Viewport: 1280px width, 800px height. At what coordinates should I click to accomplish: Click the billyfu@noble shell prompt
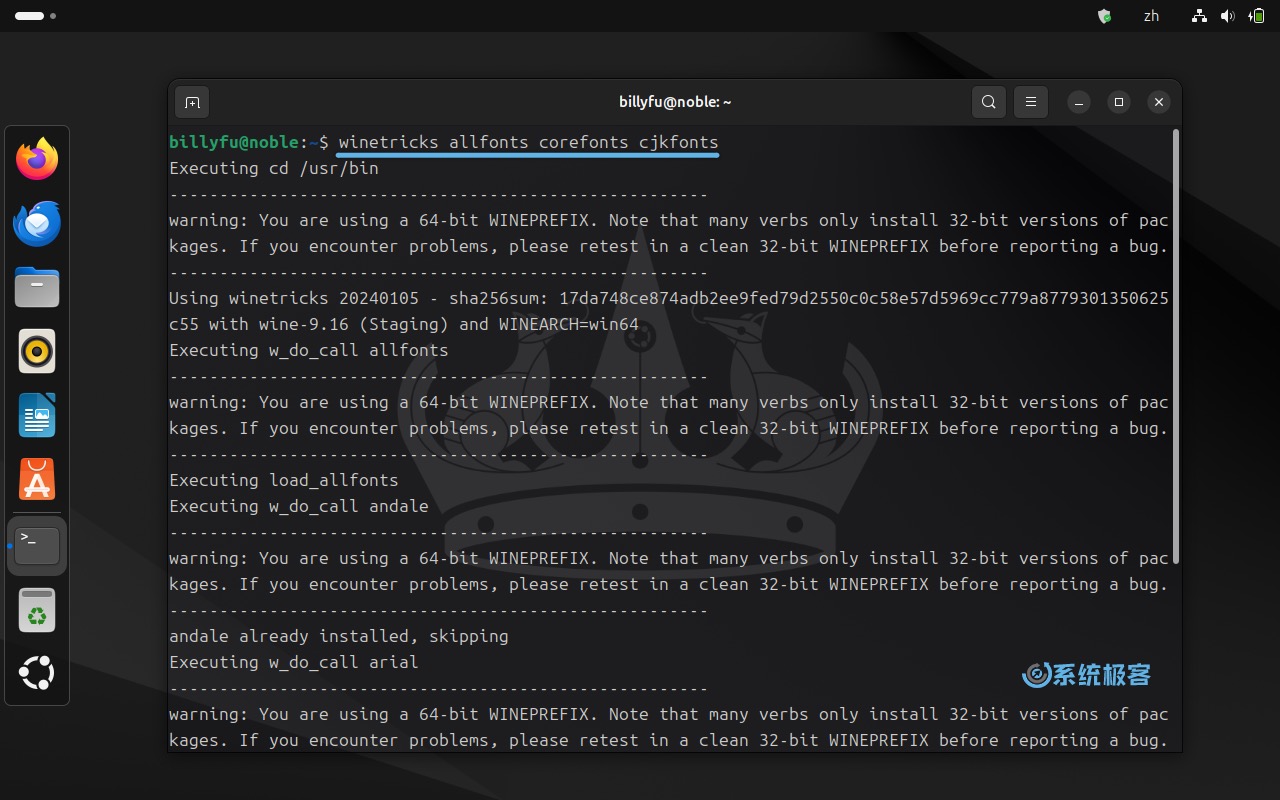pyautogui.click(x=249, y=142)
